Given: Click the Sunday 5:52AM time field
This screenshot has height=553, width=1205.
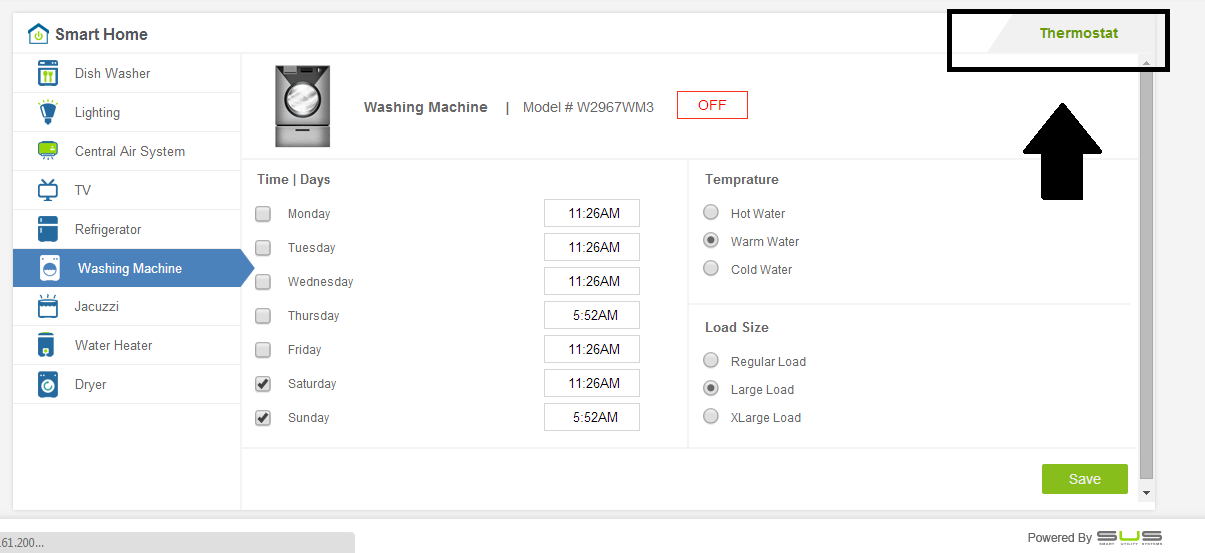Looking at the screenshot, I should point(592,418).
